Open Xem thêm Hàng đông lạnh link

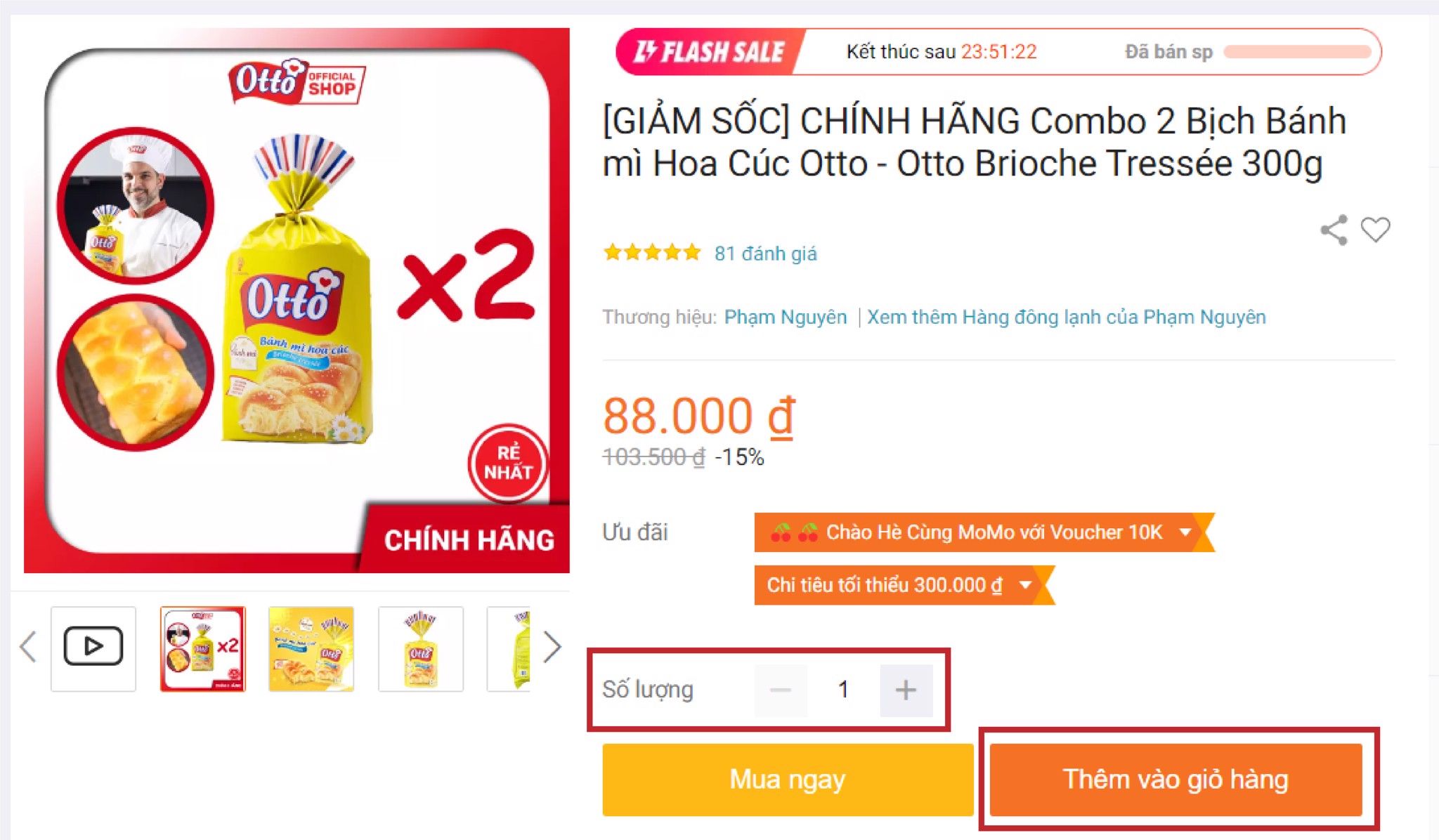[x=1066, y=317]
